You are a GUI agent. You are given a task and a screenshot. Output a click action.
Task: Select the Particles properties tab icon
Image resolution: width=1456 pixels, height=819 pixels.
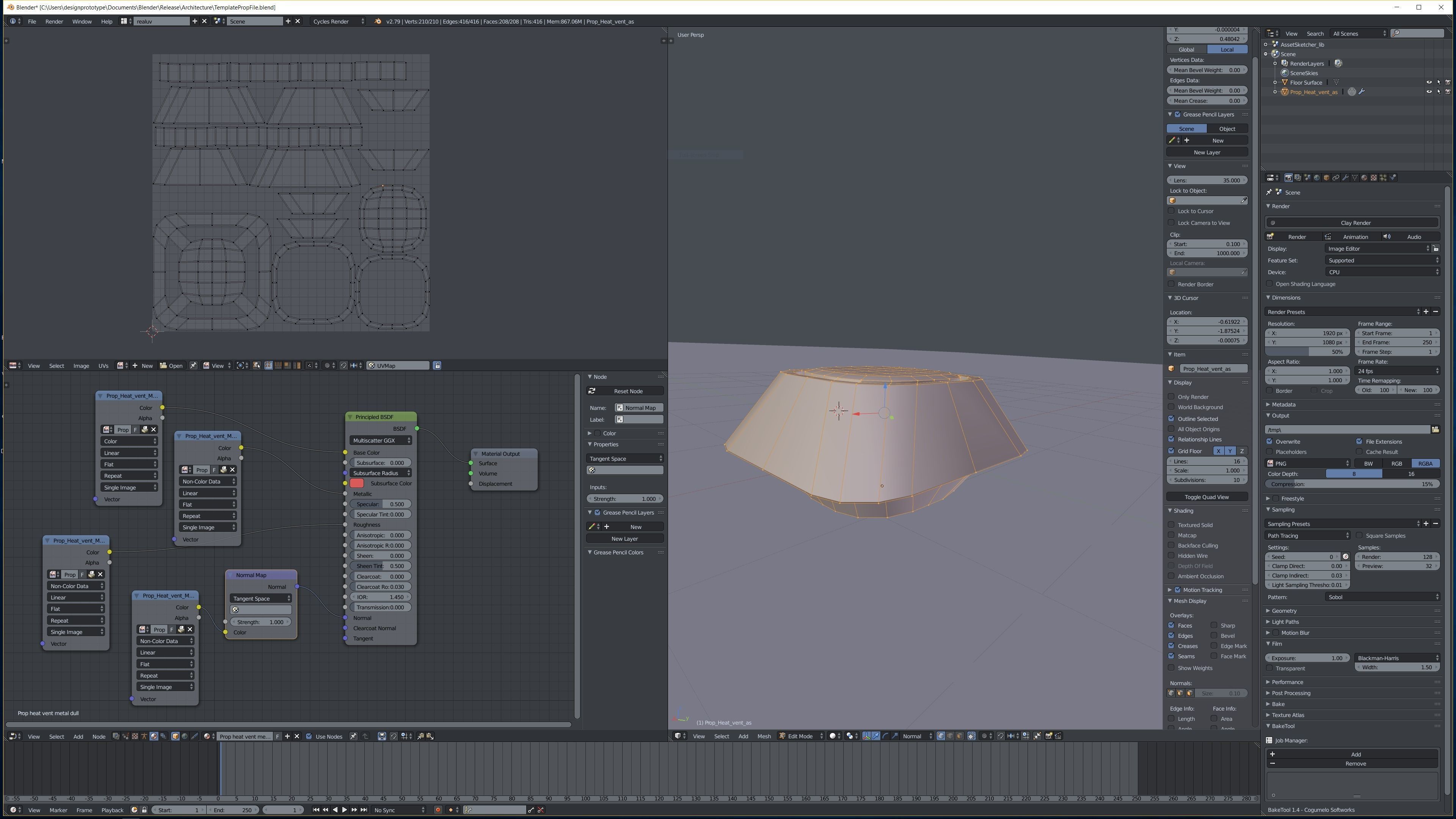pos(1383,177)
